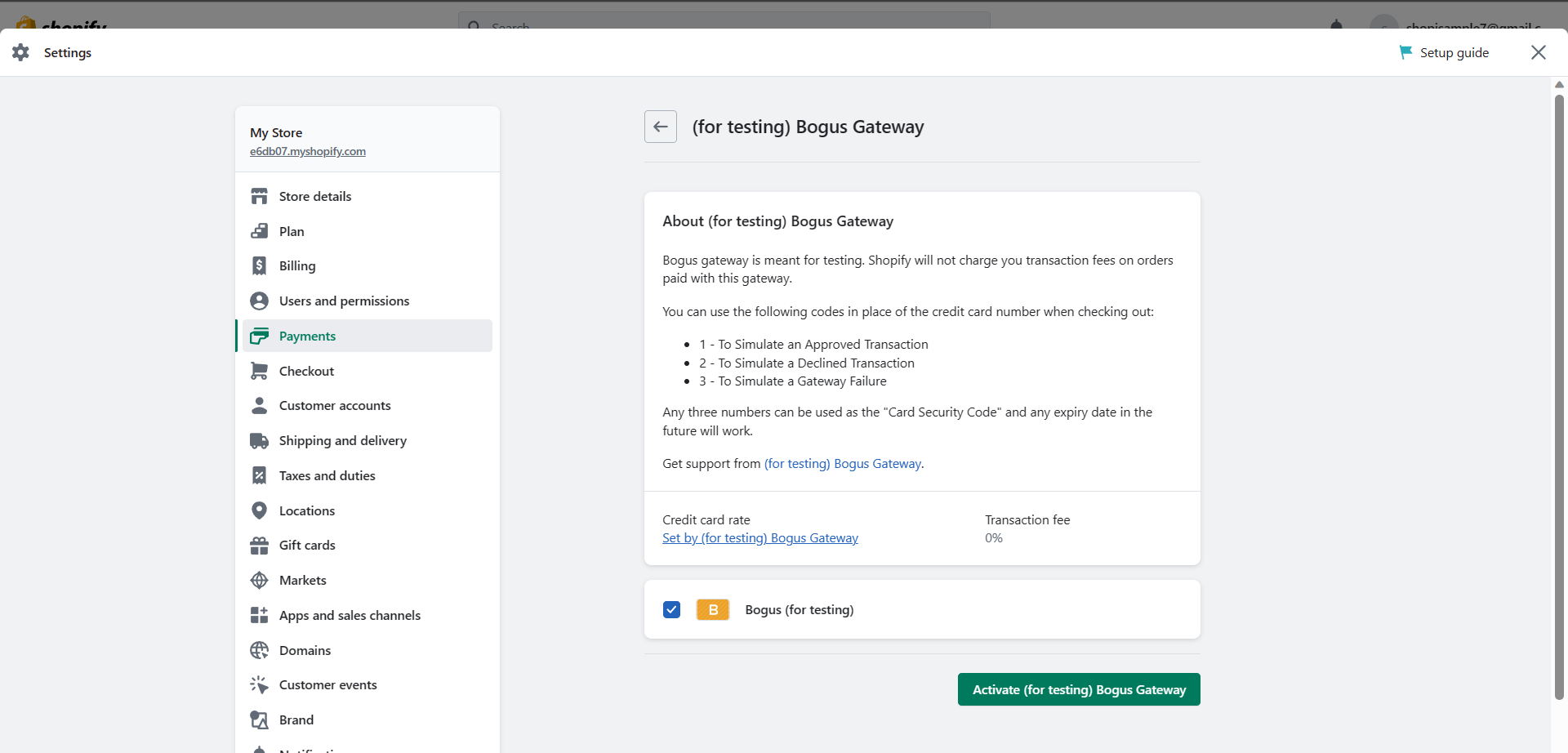Open Apps and sales channels
This screenshot has width=1568, height=753.
click(367, 615)
